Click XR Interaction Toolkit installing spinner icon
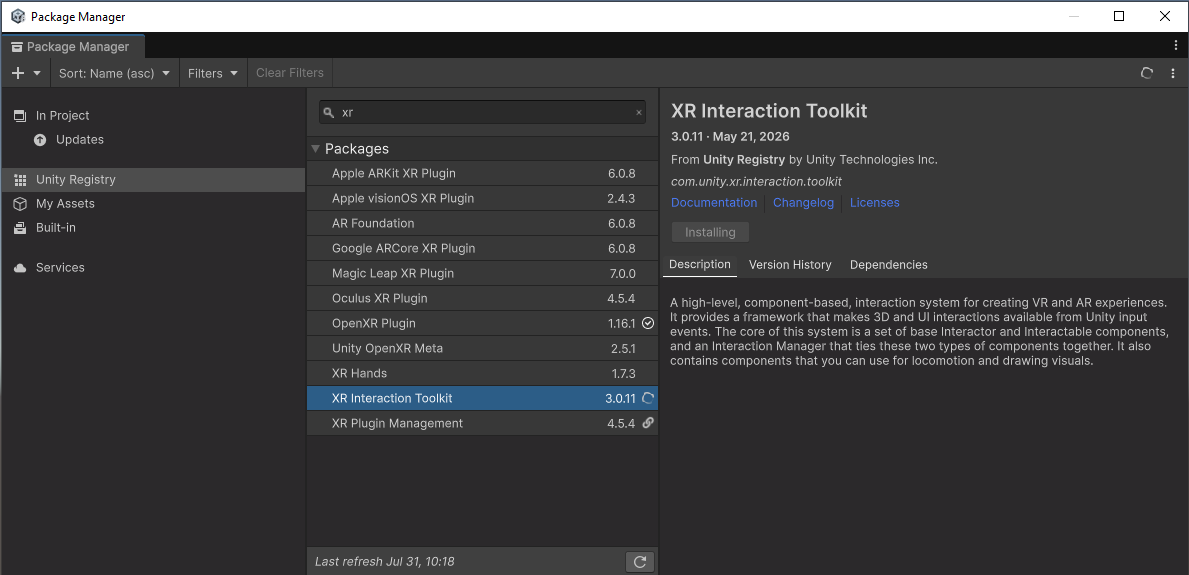1189x575 pixels. point(648,398)
